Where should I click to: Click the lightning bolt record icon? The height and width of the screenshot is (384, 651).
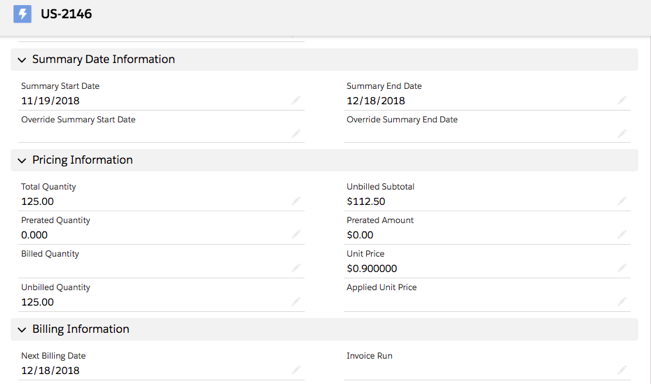[22, 14]
